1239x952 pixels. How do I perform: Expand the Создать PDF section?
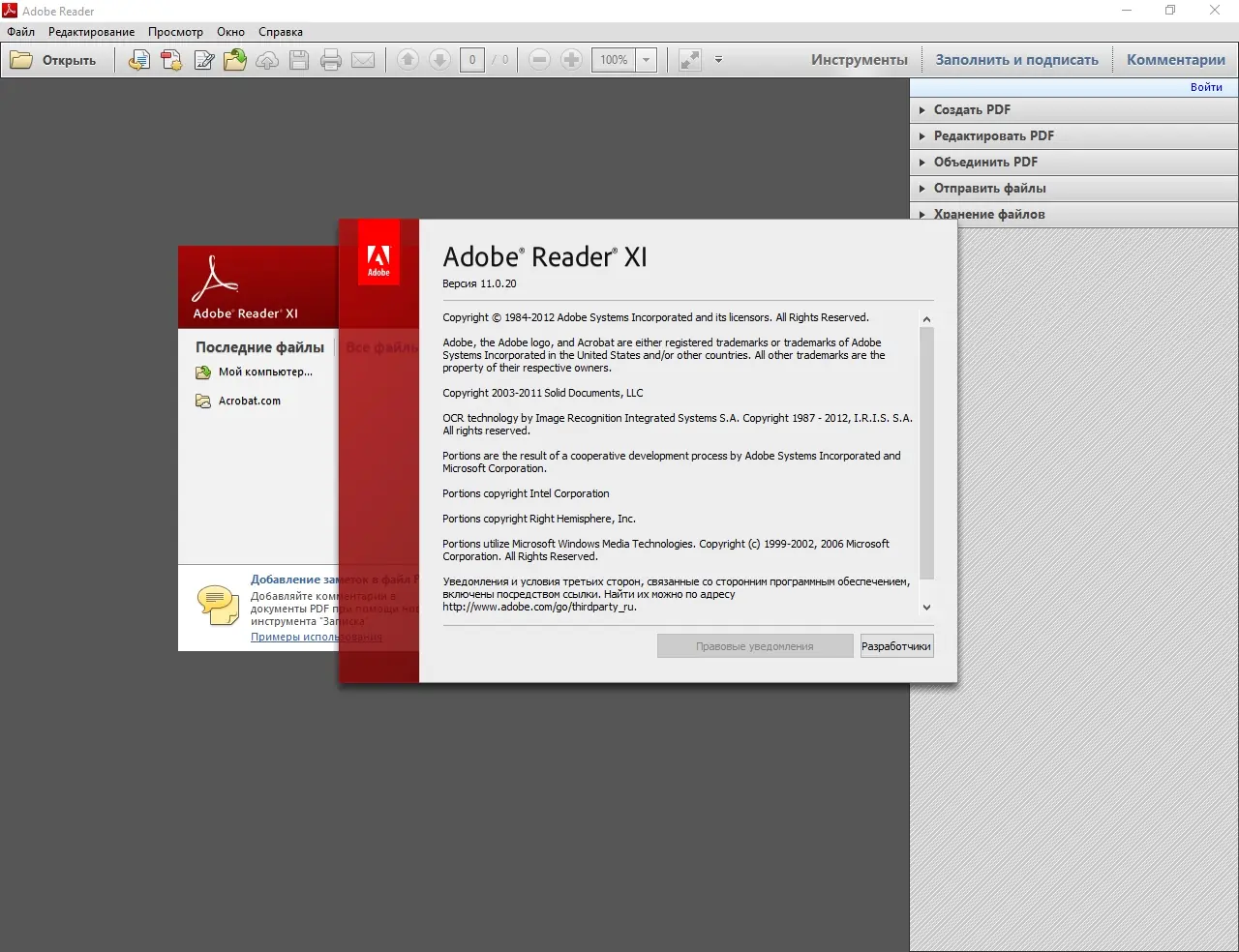click(x=973, y=109)
